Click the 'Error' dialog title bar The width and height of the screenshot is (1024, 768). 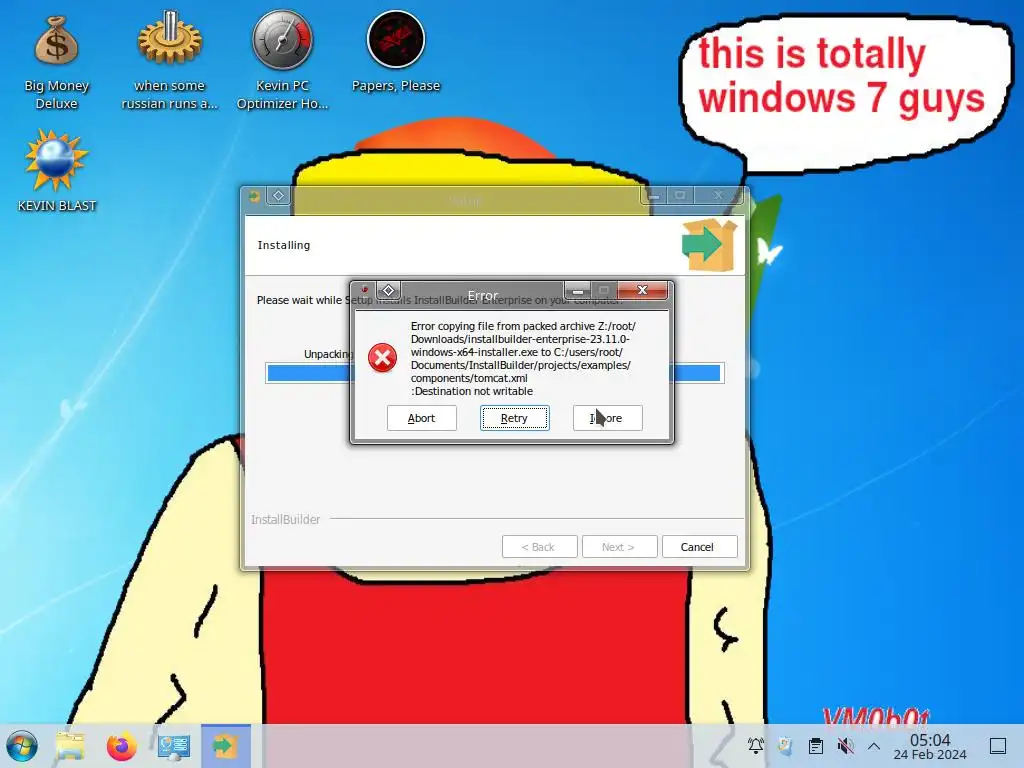[x=483, y=295]
